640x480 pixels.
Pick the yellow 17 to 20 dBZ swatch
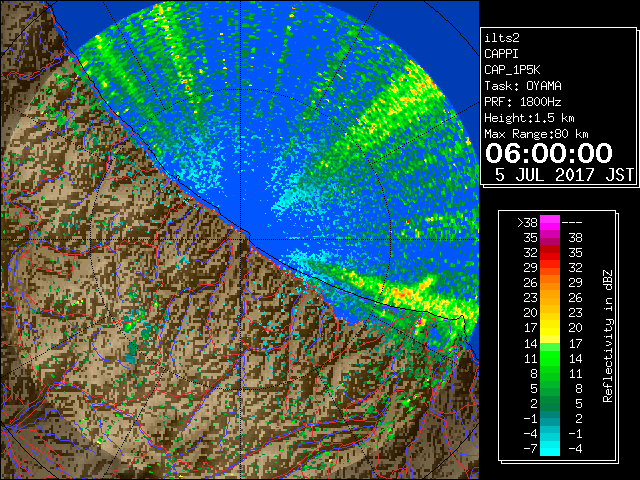pyautogui.click(x=550, y=328)
